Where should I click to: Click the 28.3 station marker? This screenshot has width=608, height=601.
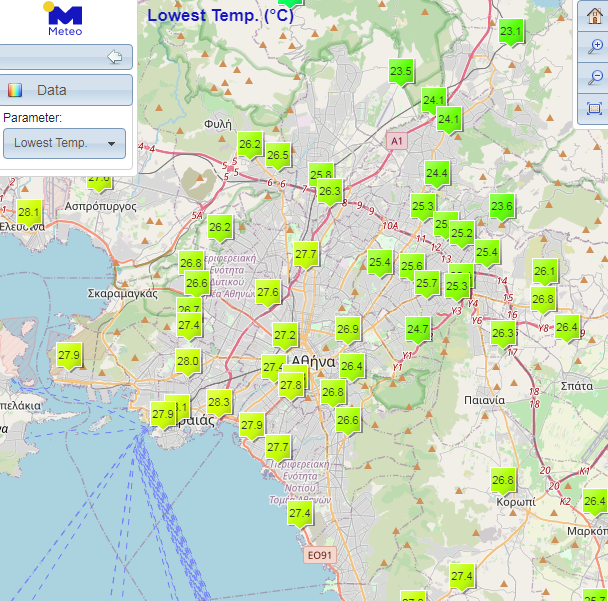[219, 403]
